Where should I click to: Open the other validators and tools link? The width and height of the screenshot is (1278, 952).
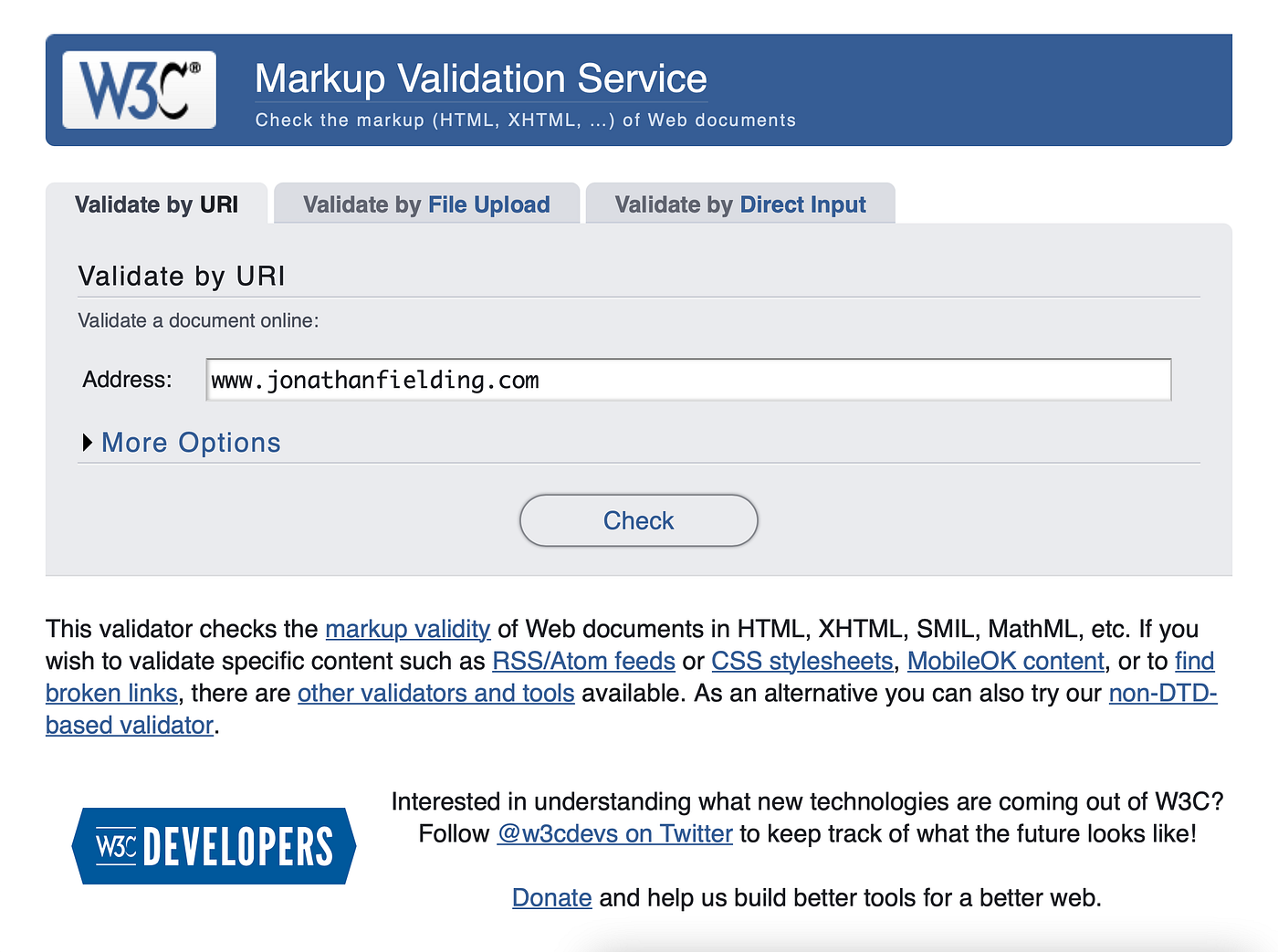(435, 693)
